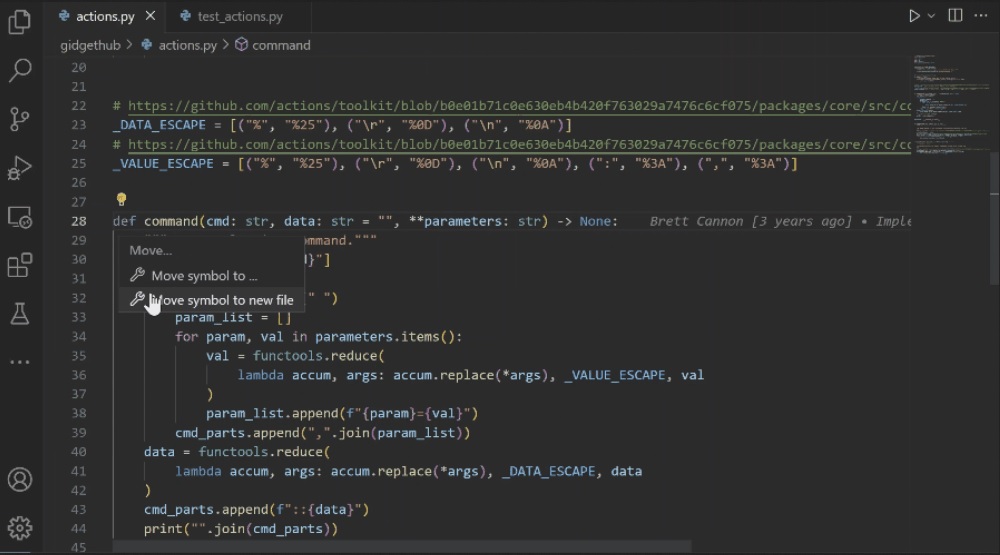Click the lightbulb code action icon
1000x555 pixels.
[x=121, y=200]
